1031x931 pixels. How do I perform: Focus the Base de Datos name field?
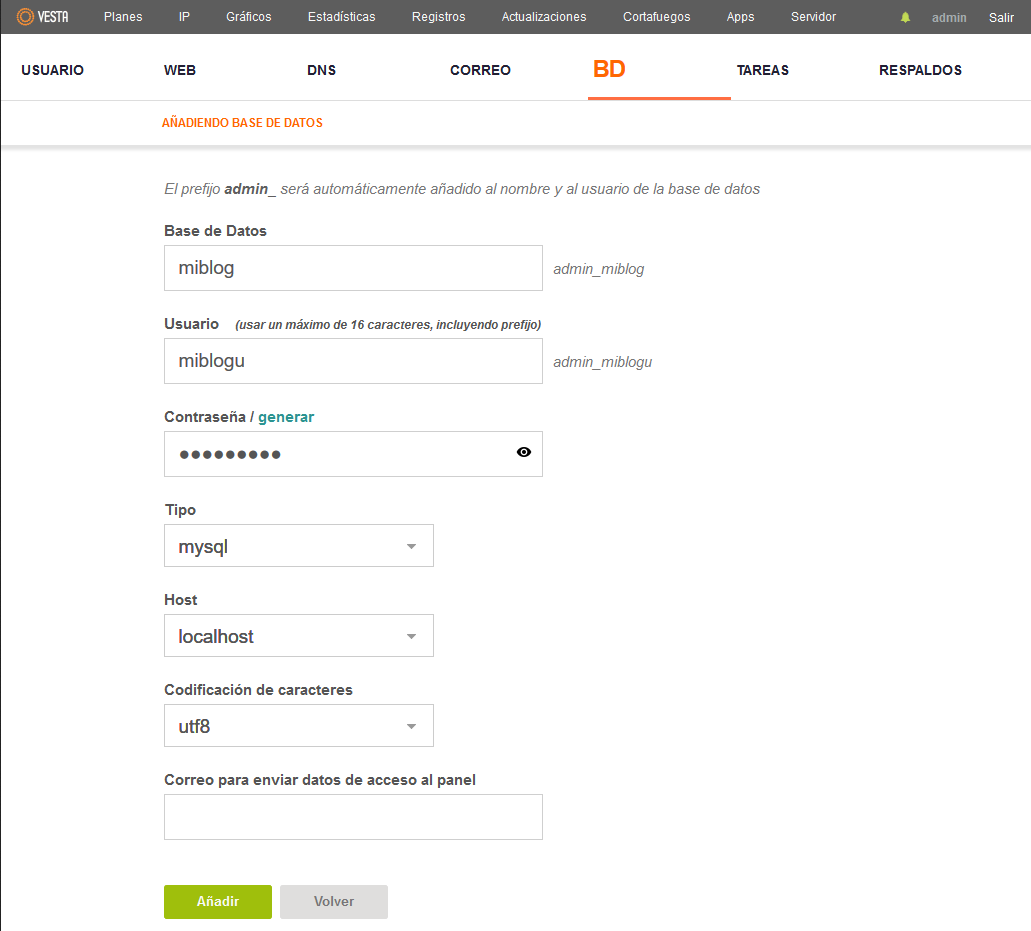353,268
